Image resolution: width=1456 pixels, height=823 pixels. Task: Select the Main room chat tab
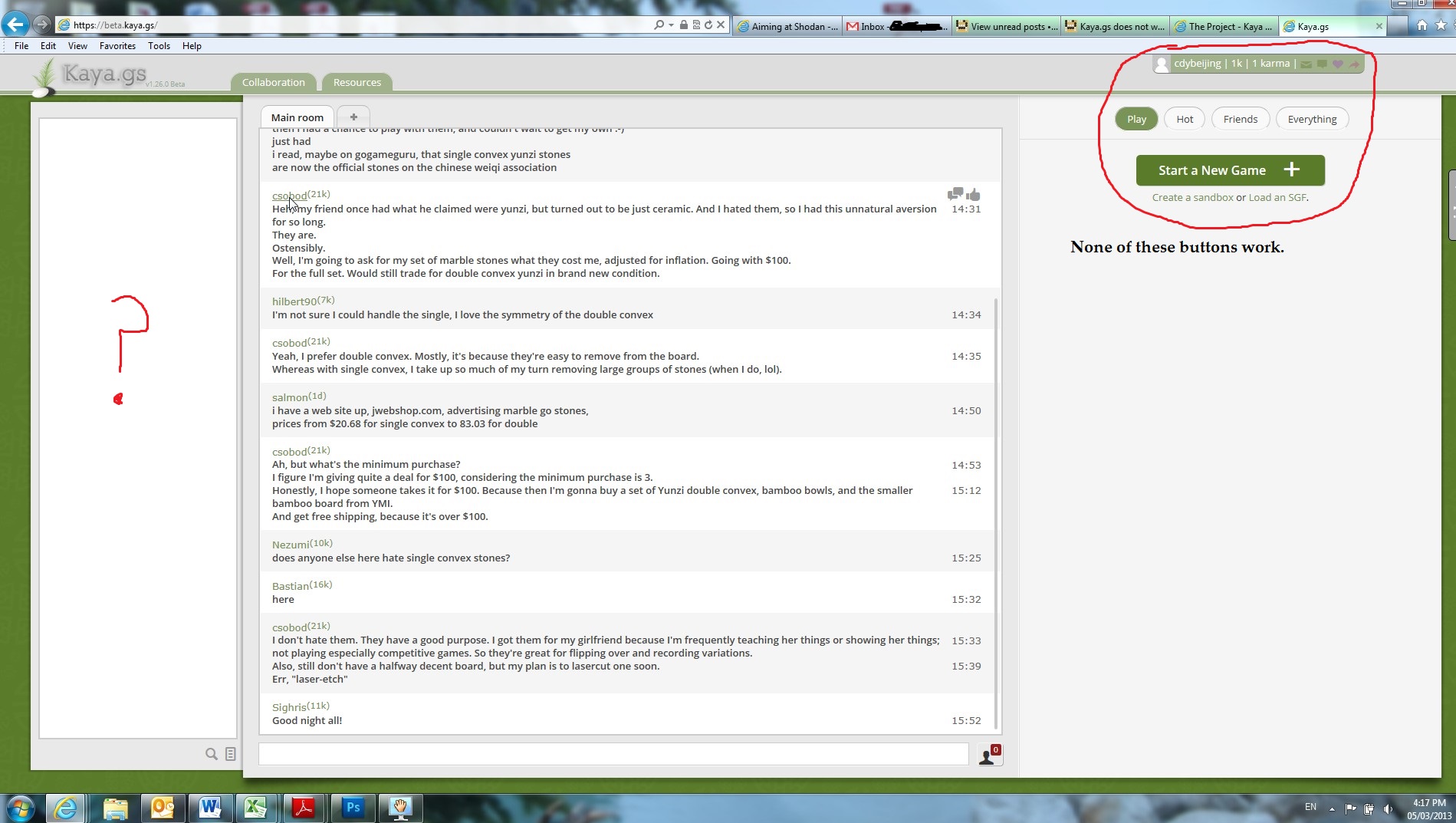point(297,117)
